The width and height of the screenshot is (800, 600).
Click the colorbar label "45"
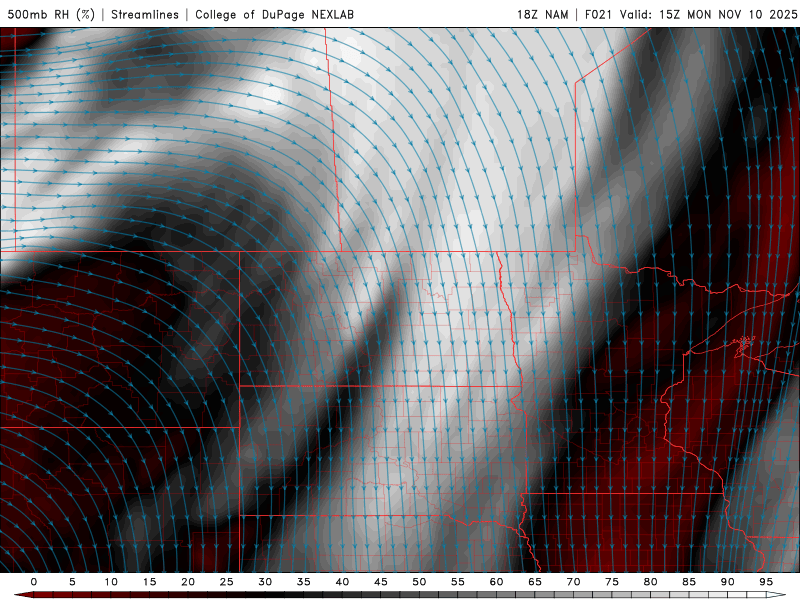(x=381, y=582)
